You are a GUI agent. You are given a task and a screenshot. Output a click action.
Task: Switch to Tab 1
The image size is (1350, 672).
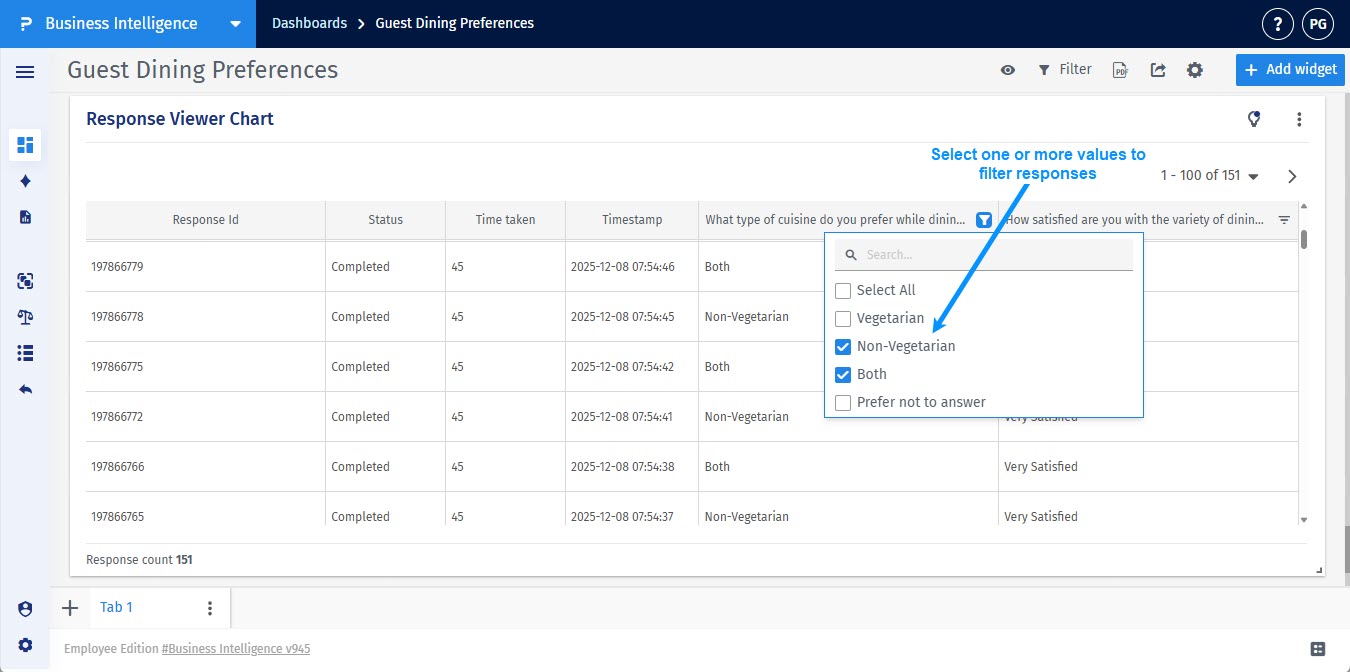116,608
